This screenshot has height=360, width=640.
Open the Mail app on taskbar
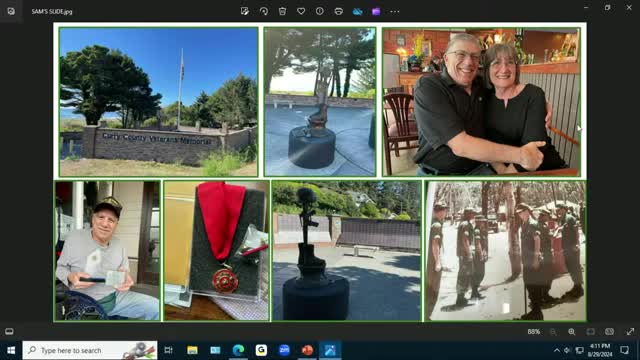point(215,350)
